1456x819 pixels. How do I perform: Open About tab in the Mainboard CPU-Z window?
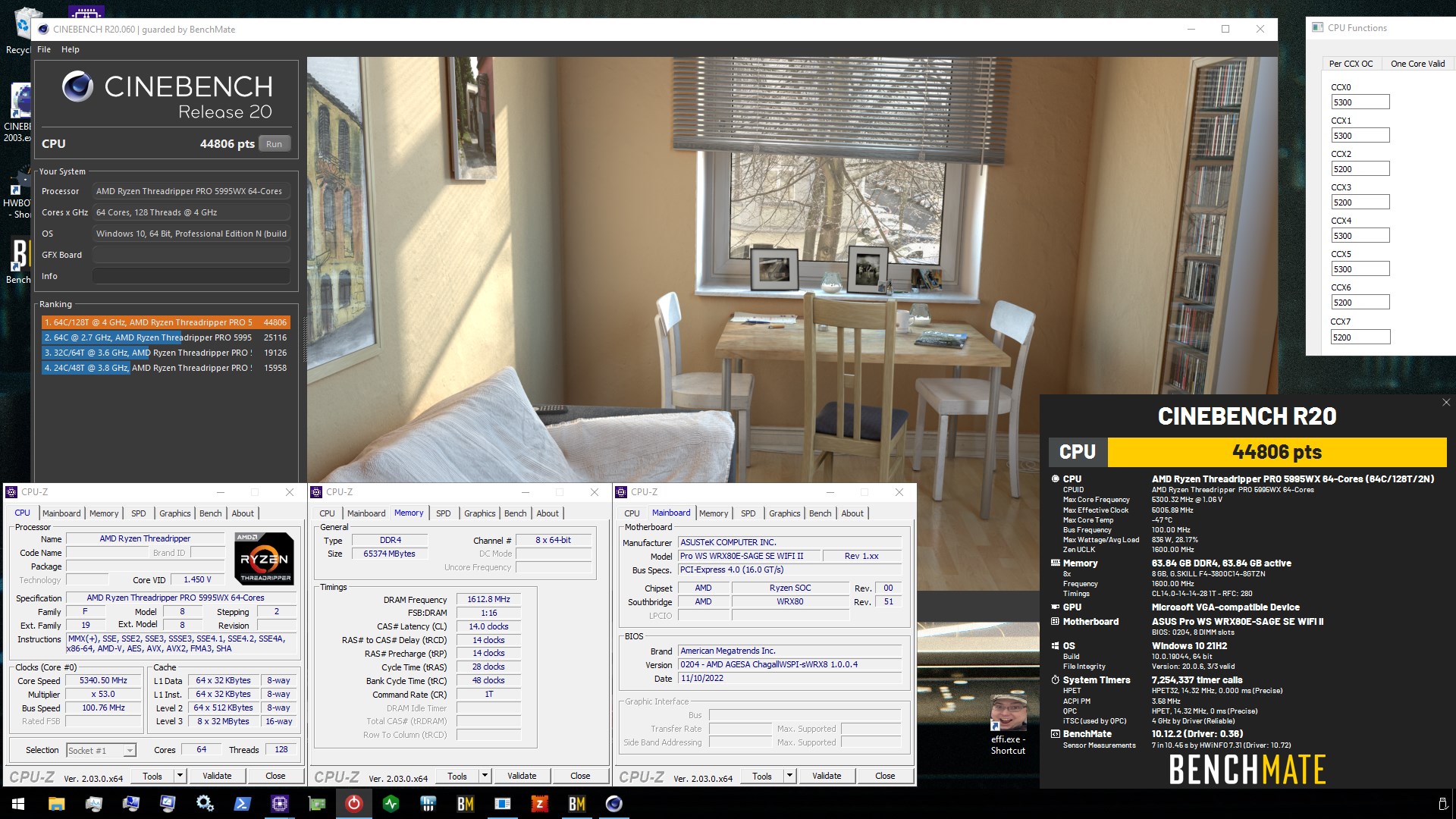pyautogui.click(x=852, y=513)
